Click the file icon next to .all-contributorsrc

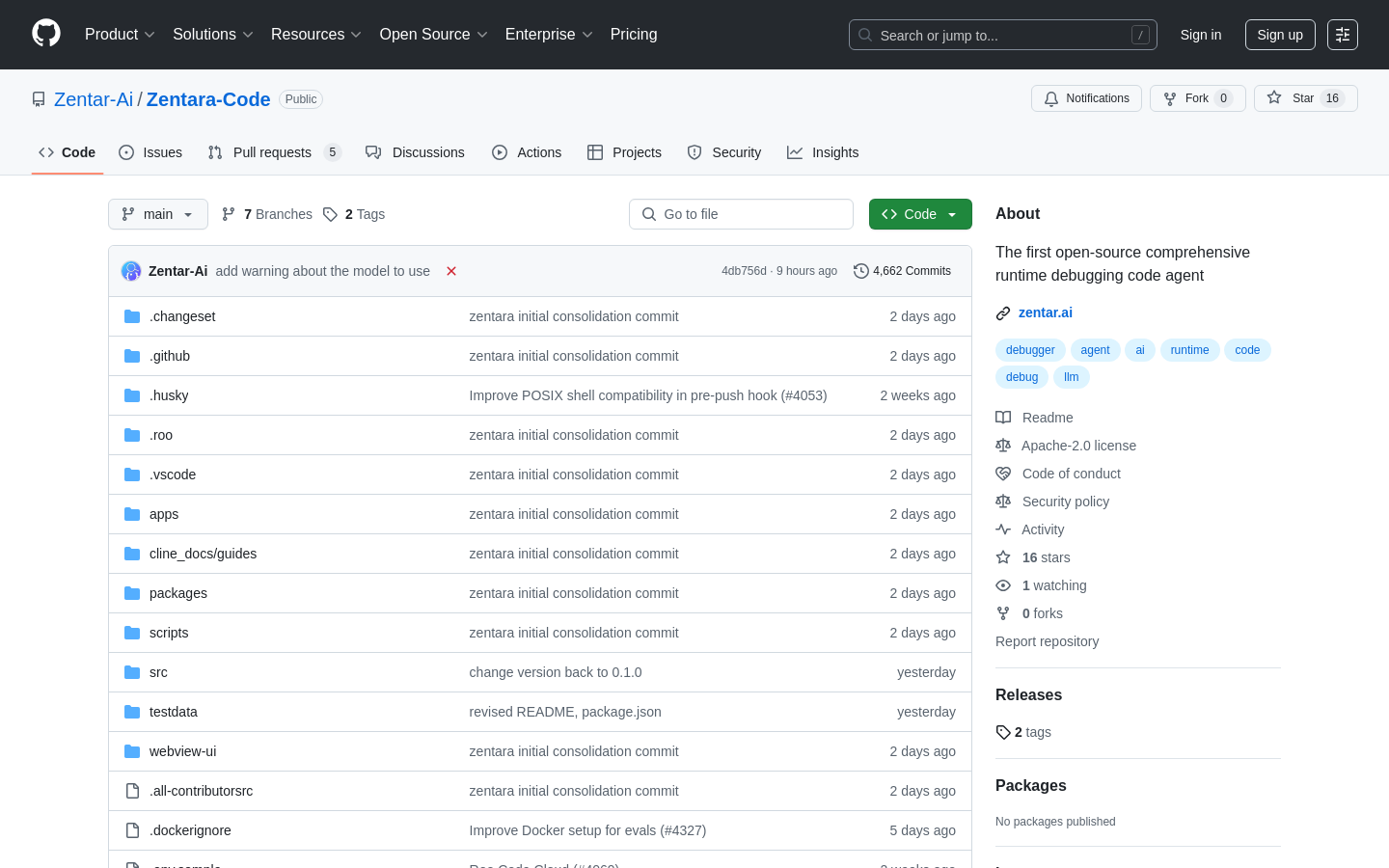coord(132,791)
